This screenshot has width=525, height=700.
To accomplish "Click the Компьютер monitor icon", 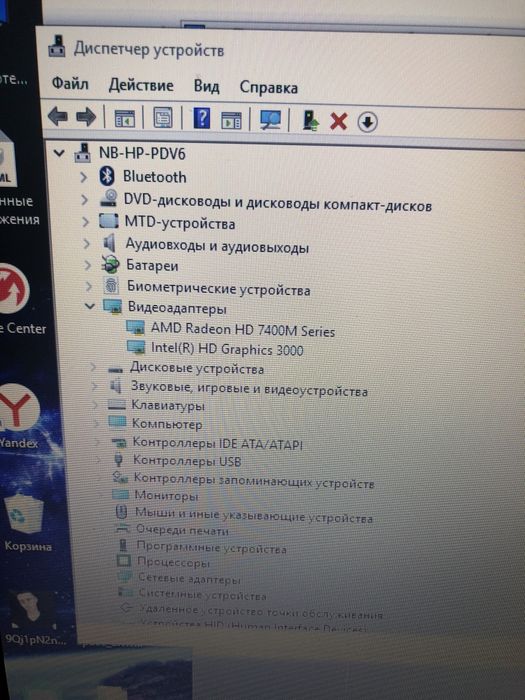I will pyautogui.click(x=117, y=422).
